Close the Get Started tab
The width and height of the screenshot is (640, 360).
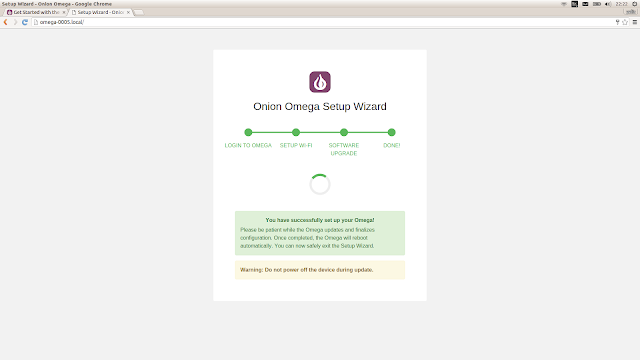[x=64, y=12]
